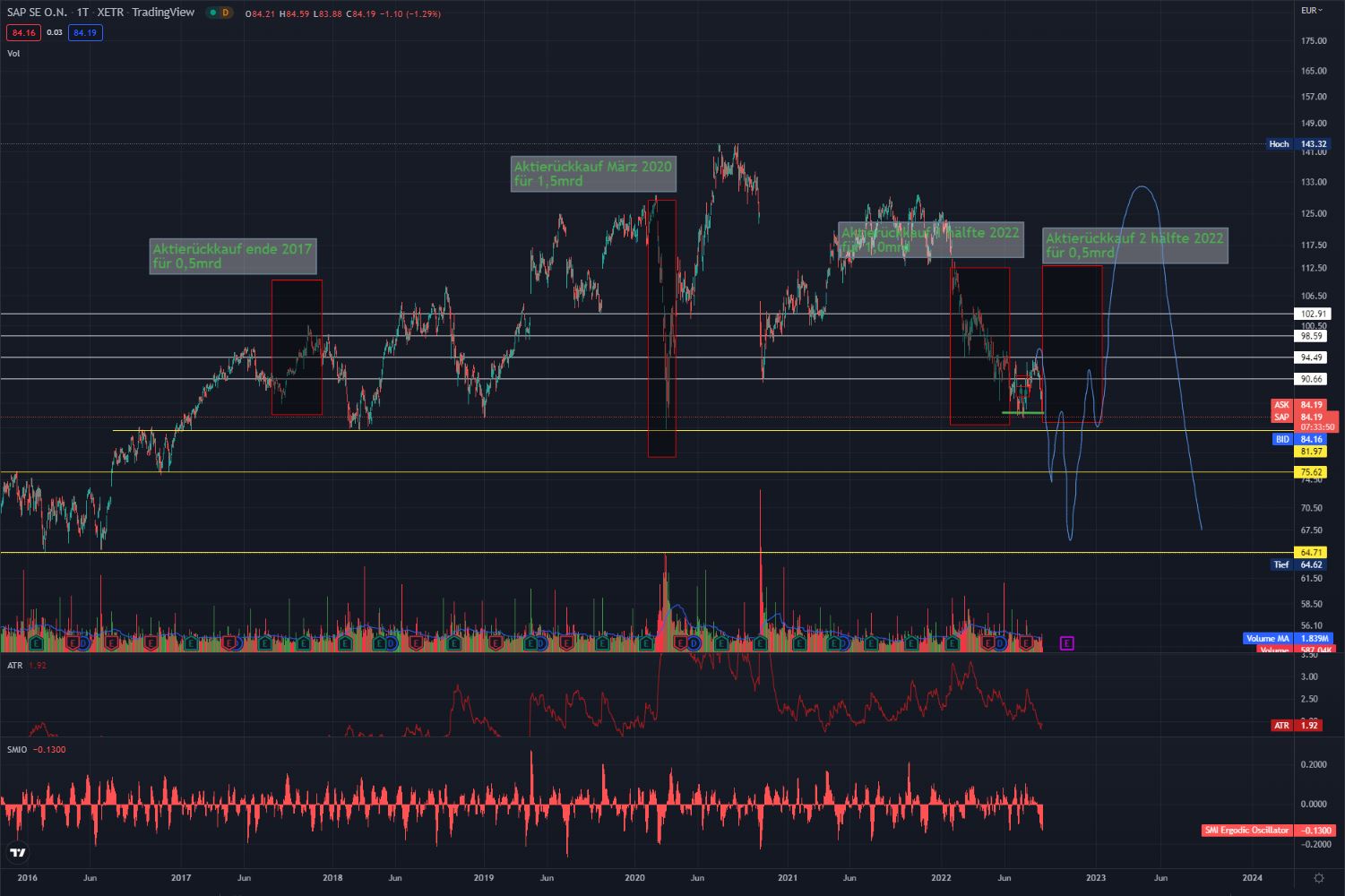Click the 175.00 price scale value
Screen dimensions: 1345x896
[x=1314, y=41]
